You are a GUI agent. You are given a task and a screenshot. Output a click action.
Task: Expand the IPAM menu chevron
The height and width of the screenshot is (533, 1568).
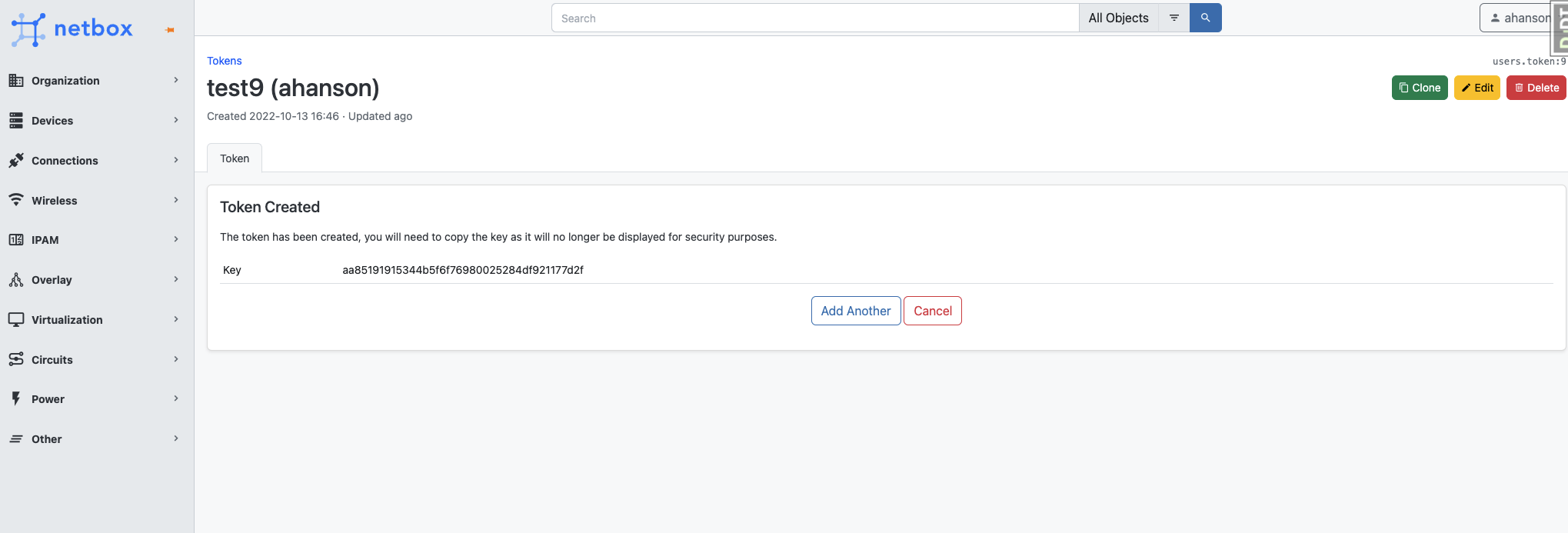pyautogui.click(x=176, y=239)
